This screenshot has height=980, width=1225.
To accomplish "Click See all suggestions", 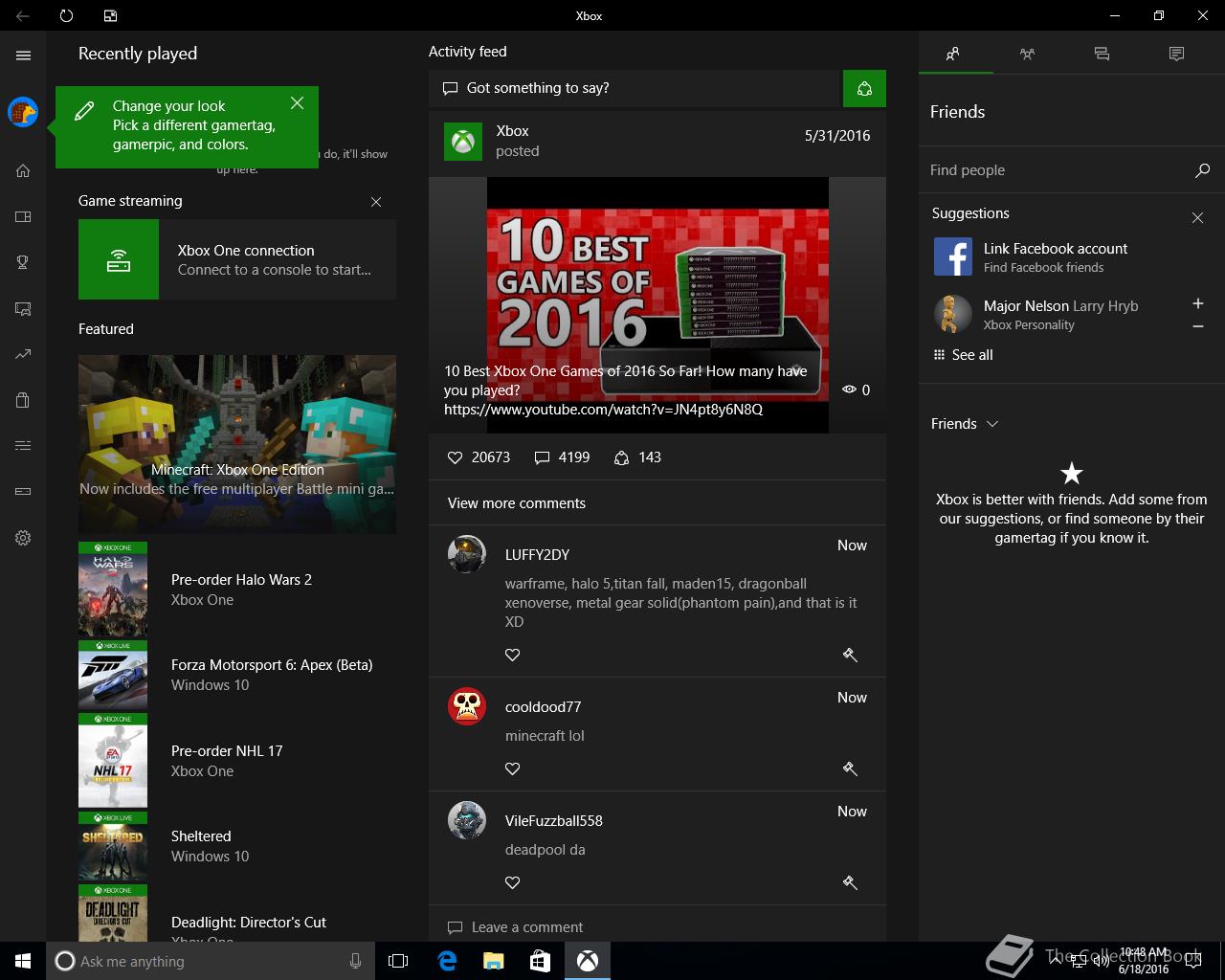I will pos(963,355).
